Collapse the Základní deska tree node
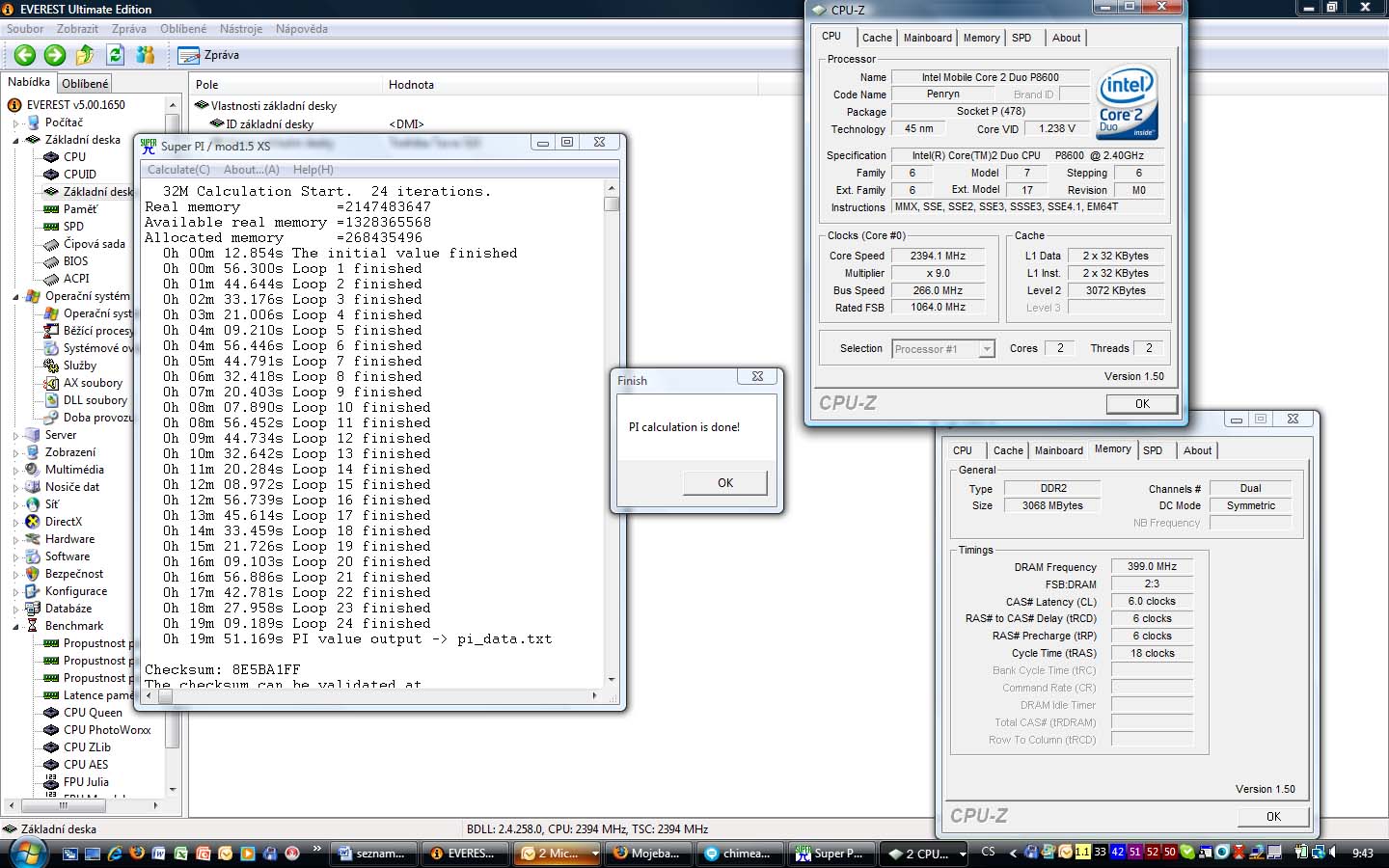Screen dimensions: 1389x868 point(16,141)
